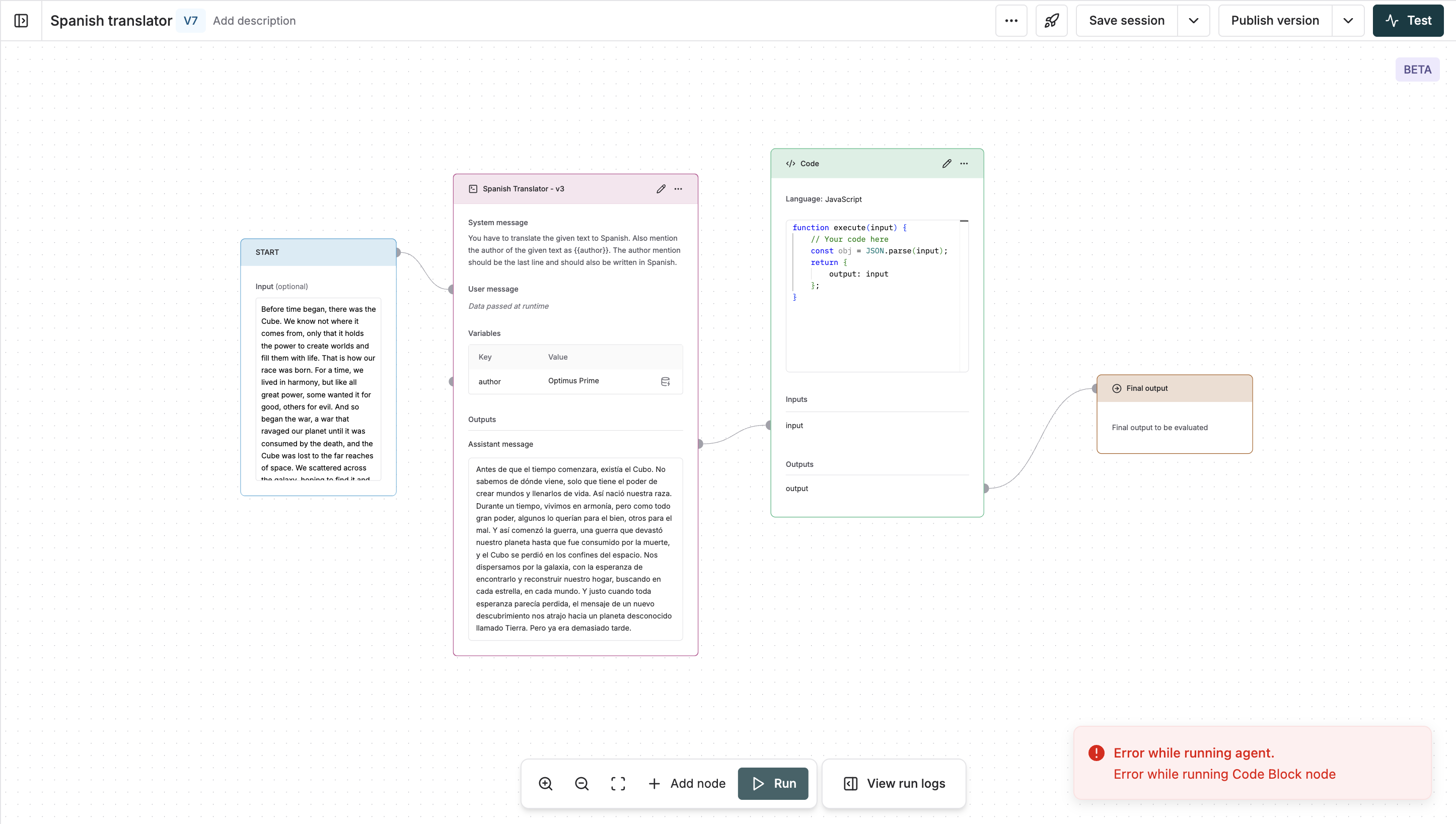This screenshot has height=824, width=1456.
Task: Expand the Publish version dropdown arrow
Action: tap(1348, 21)
